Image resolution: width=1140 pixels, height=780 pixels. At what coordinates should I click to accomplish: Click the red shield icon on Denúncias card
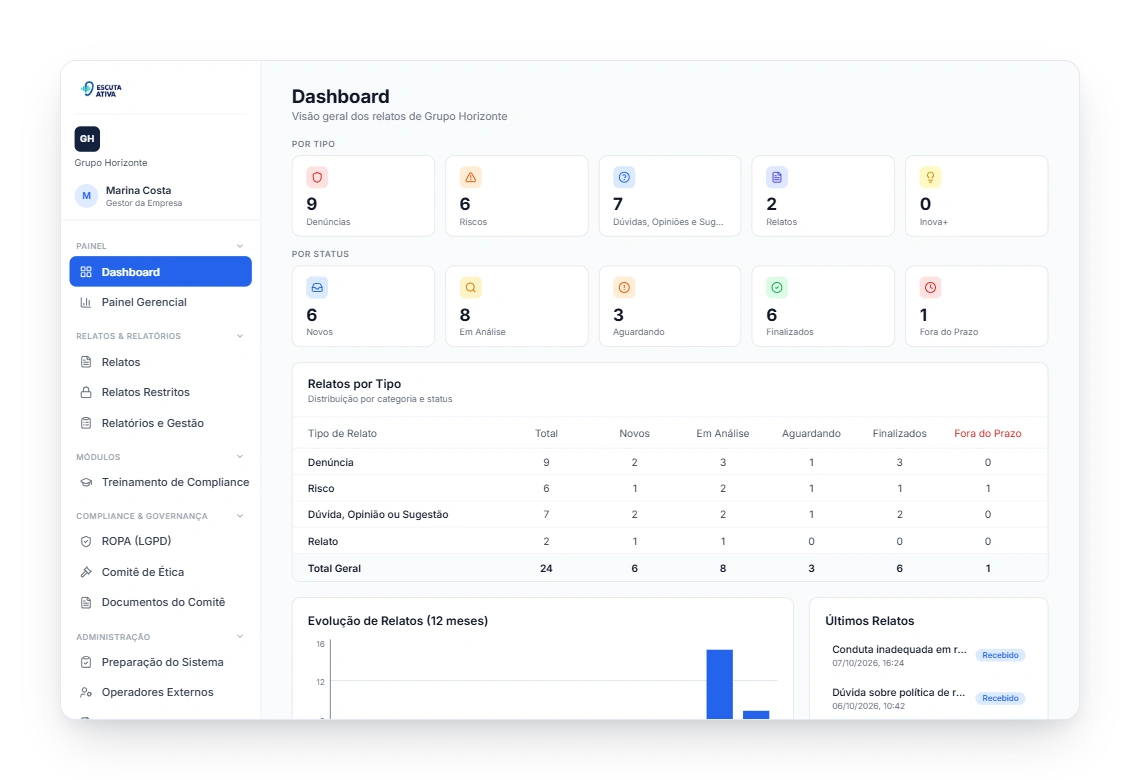(317, 177)
